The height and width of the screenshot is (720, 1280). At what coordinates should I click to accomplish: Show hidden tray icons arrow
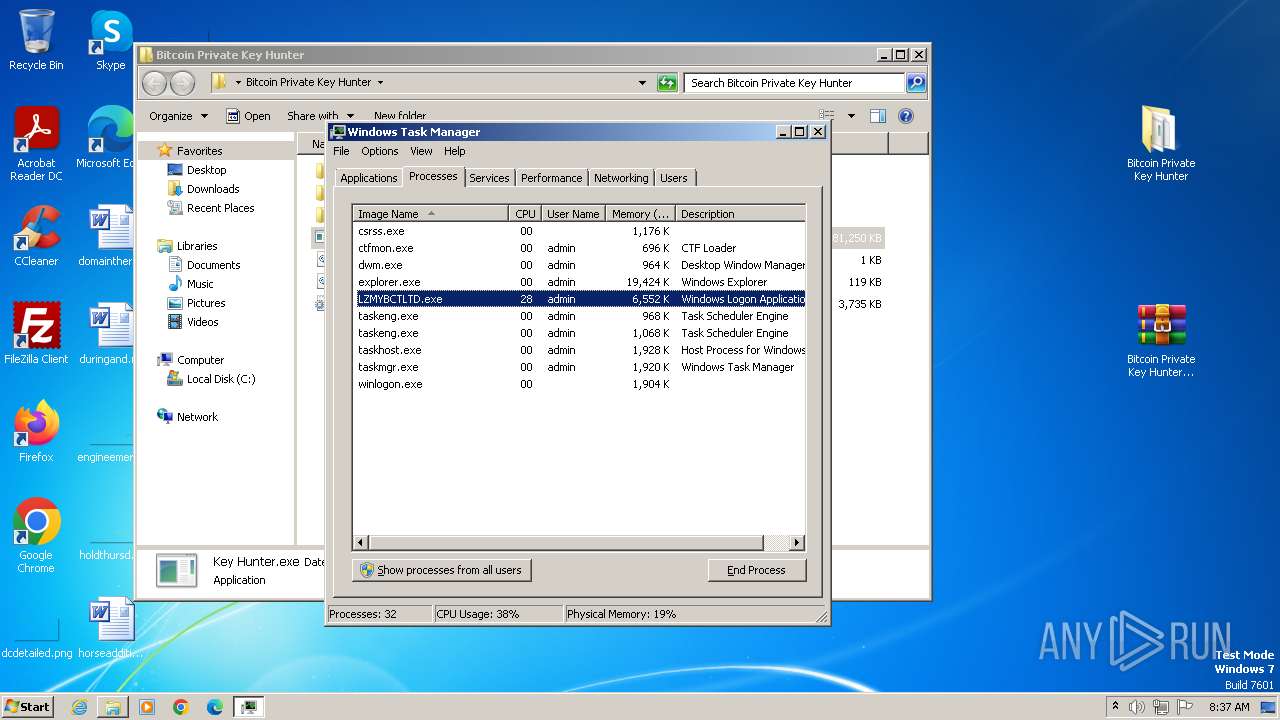click(x=1115, y=707)
